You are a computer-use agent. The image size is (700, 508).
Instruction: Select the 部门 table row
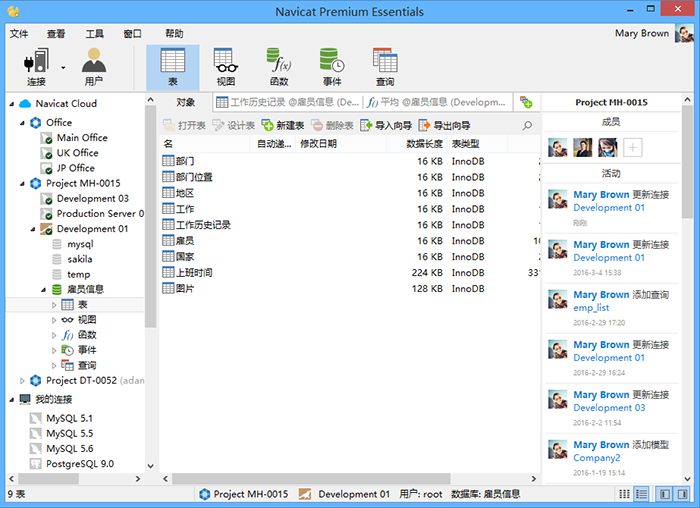tap(350, 161)
